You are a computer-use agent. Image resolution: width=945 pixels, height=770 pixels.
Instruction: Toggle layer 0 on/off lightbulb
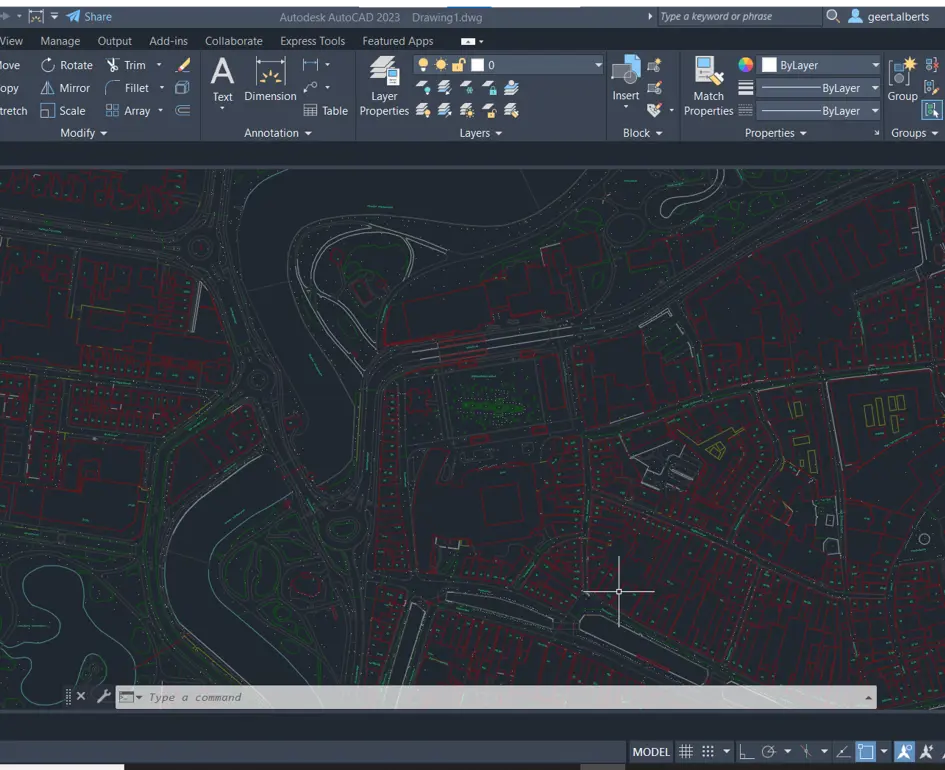coord(424,65)
